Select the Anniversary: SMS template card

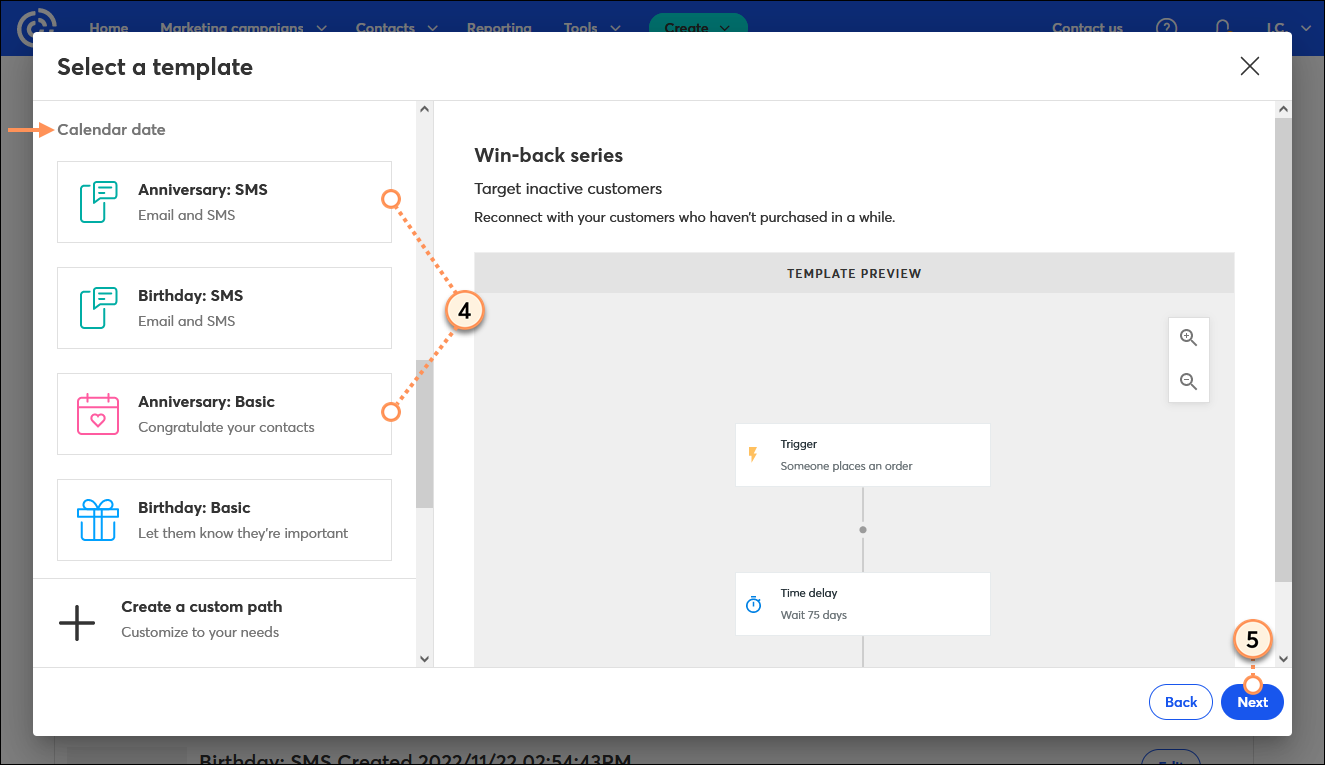tap(224, 202)
